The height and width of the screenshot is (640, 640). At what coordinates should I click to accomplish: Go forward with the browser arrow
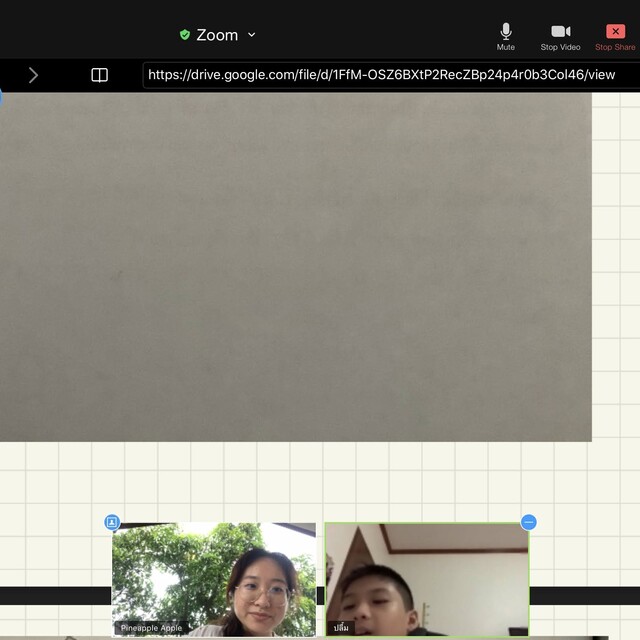pos(33,75)
